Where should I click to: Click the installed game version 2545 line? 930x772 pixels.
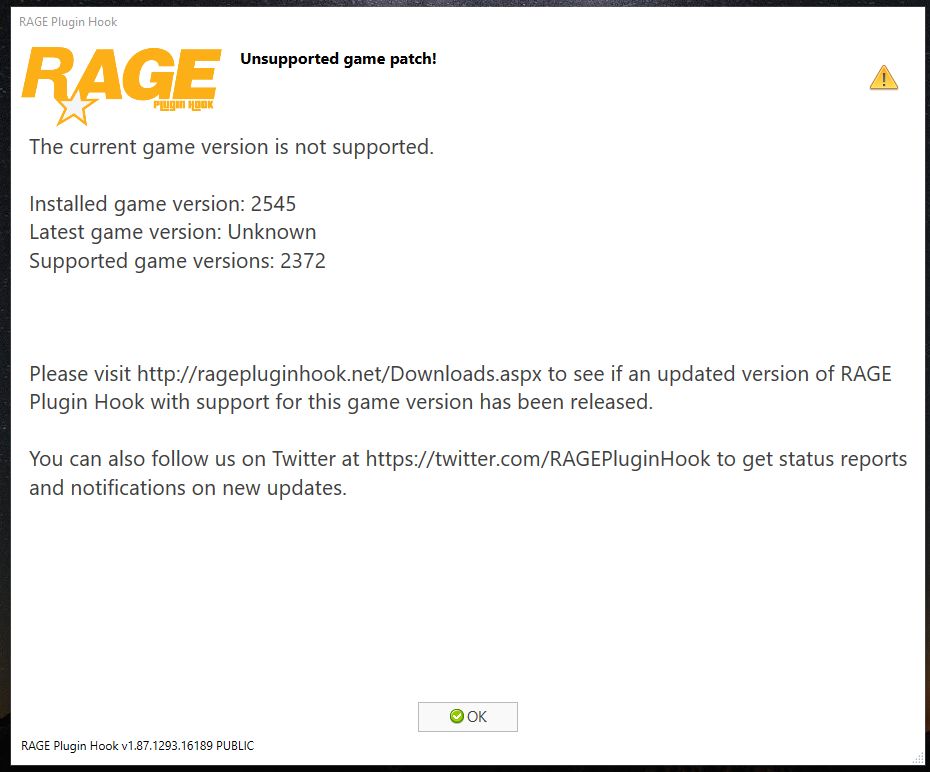point(163,203)
